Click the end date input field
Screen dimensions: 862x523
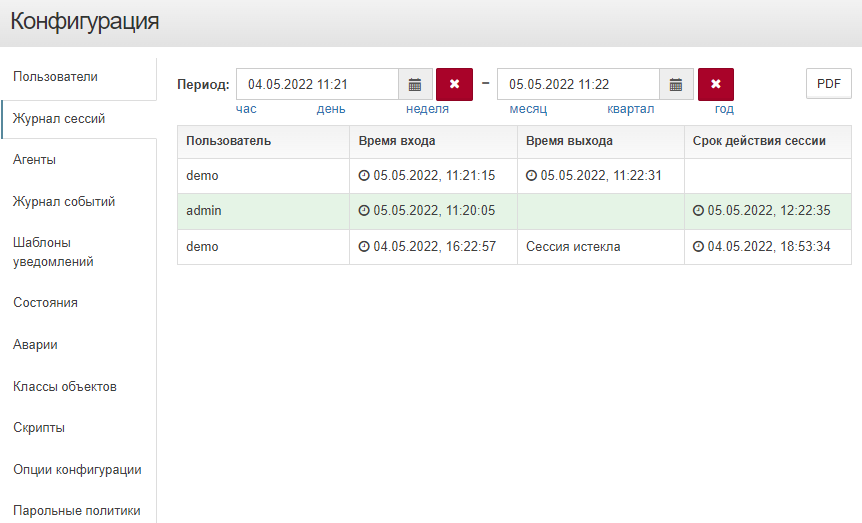(x=578, y=84)
